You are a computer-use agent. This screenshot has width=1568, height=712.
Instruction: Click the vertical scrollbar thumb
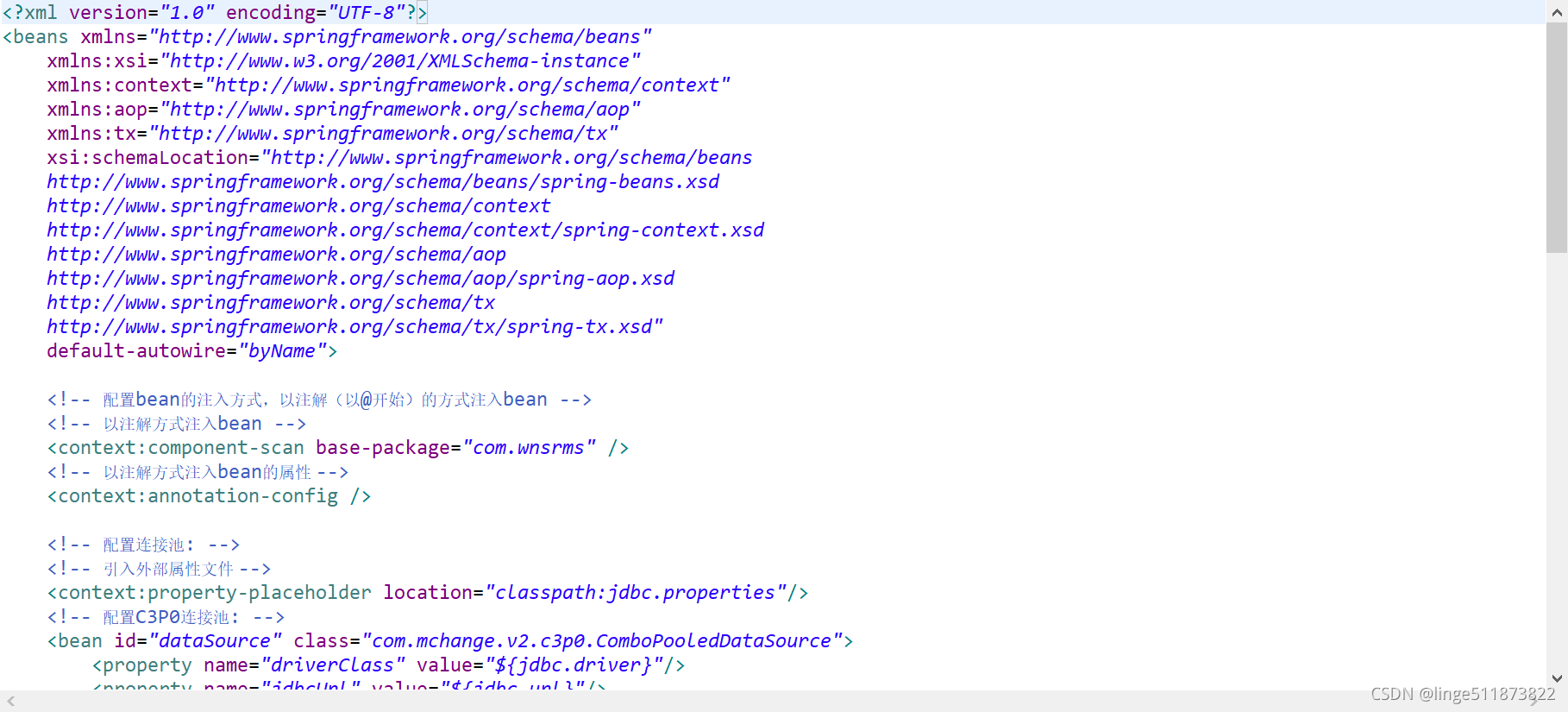pos(1557,137)
